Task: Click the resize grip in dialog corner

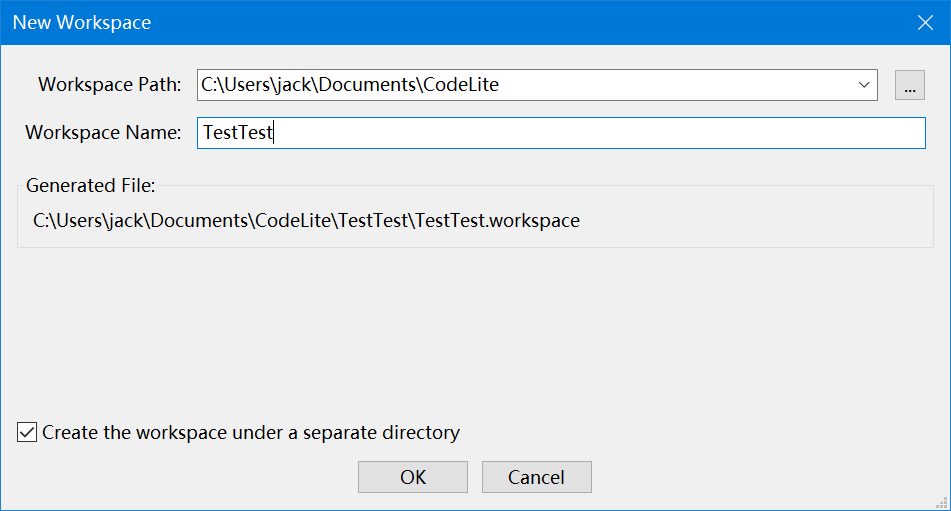Action: pyautogui.click(x=941, y=502)
